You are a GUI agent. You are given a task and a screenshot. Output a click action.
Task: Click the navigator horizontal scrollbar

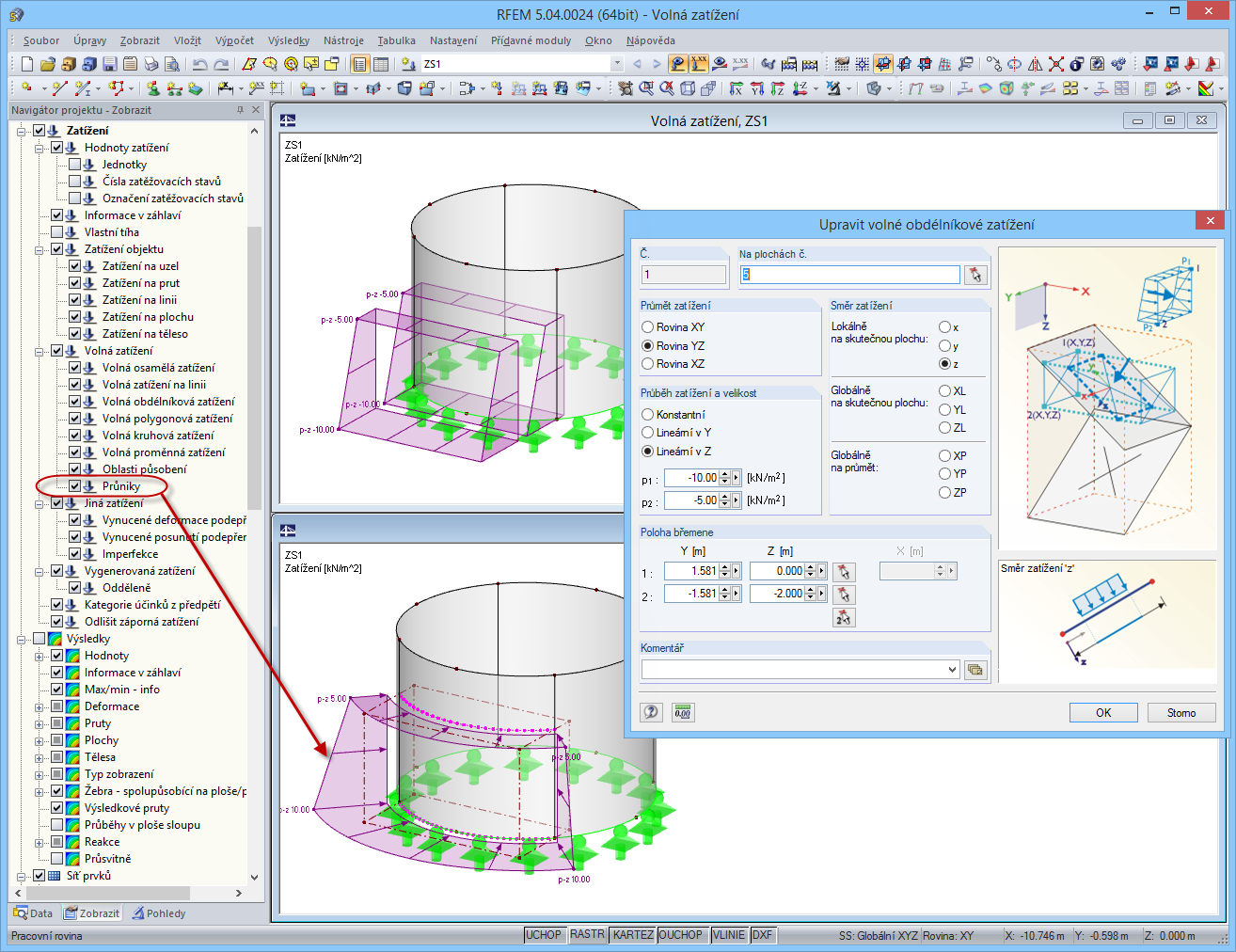click(x=108, y=893)
